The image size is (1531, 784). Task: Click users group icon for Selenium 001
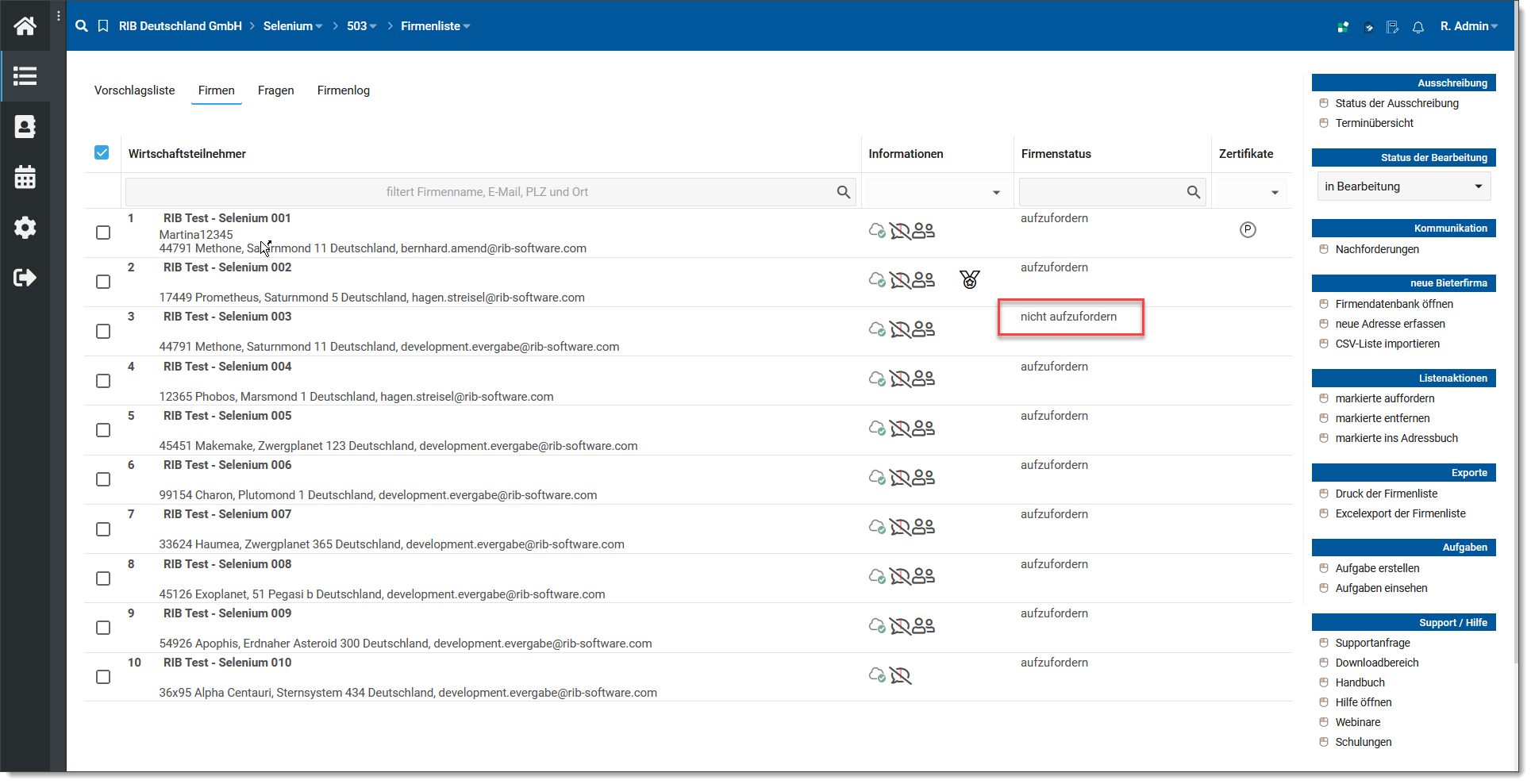tap(924, 231)
